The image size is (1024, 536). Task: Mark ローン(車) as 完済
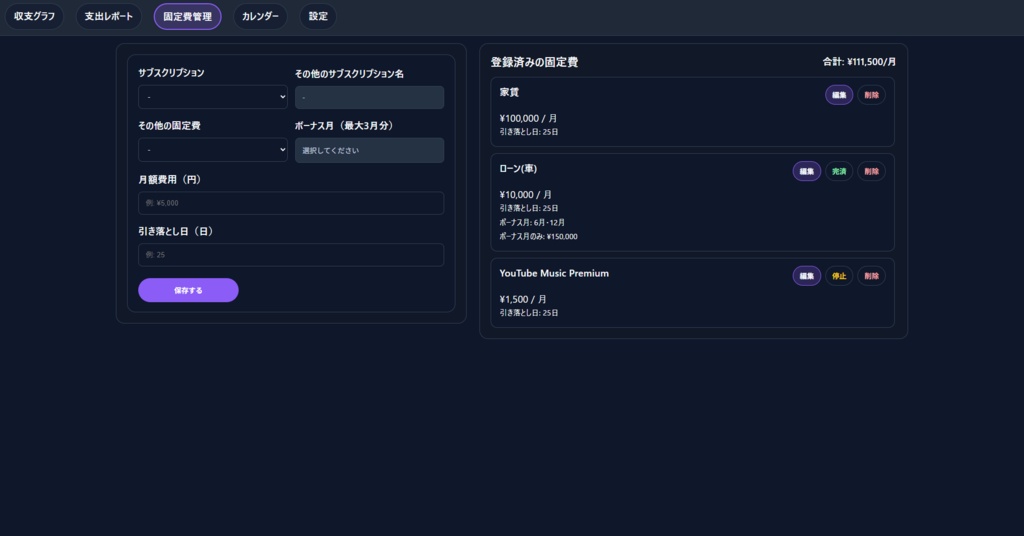(839, 172)
